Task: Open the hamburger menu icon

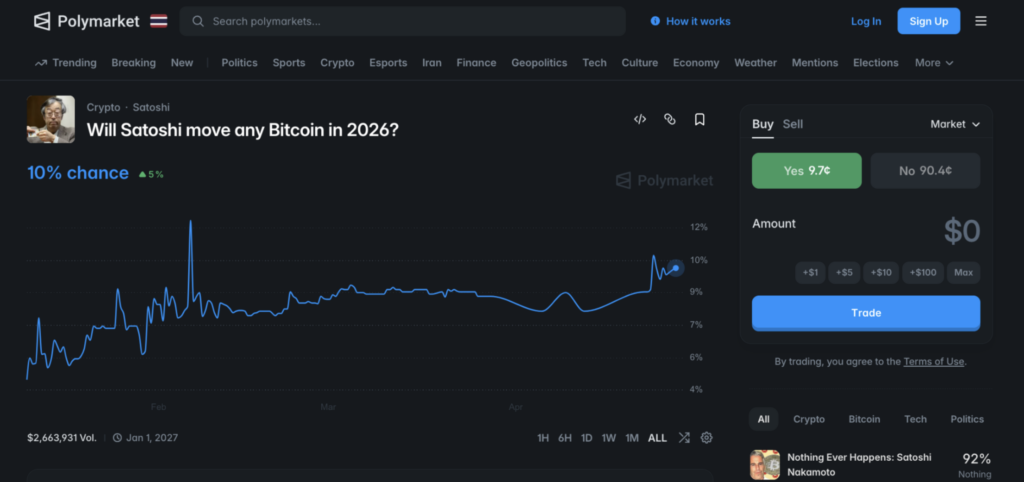Action: coord(980,21)
